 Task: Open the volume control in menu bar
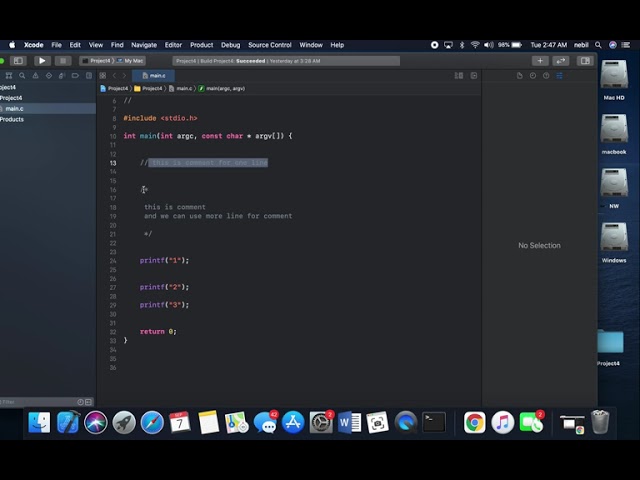[x=489, y=45]
